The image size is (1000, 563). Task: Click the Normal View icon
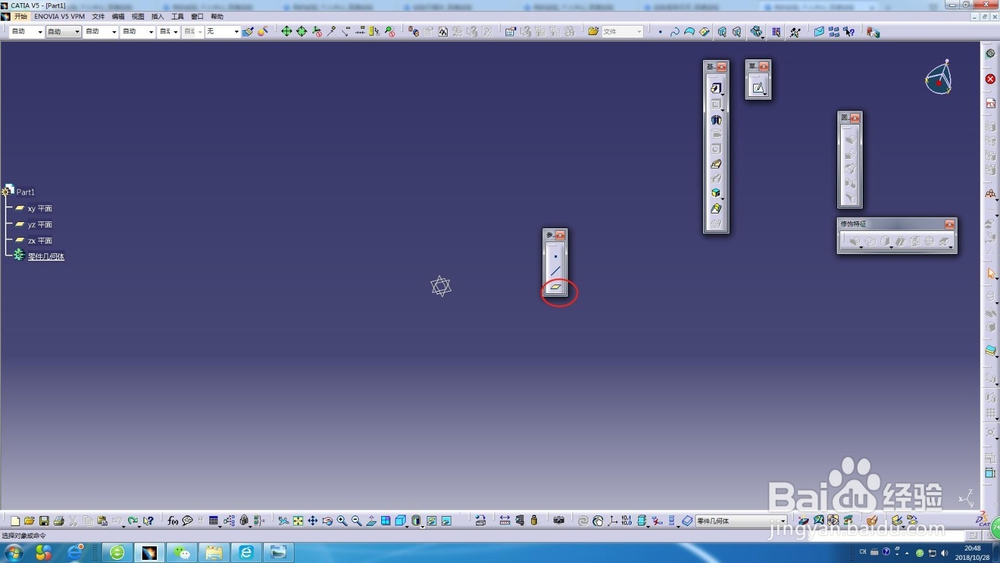371,521
